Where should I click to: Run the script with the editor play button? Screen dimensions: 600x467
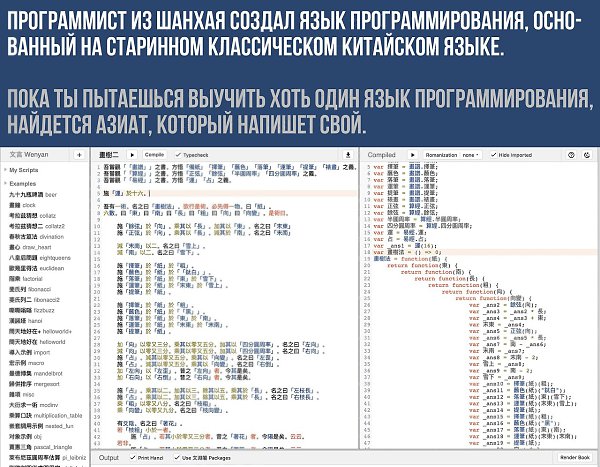click(132, 155)
